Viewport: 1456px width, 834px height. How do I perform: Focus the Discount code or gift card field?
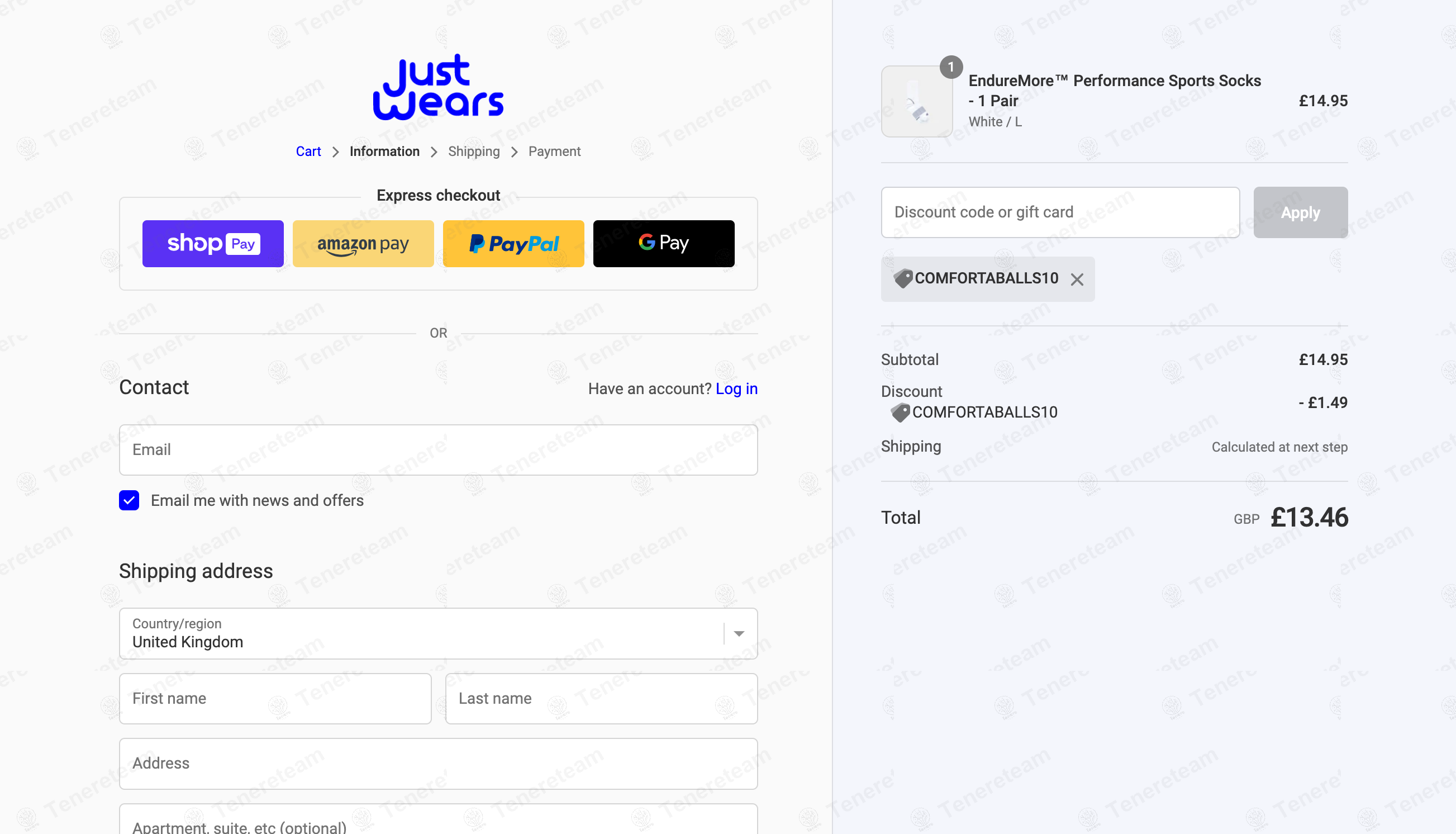click(x=1060, y=212)
